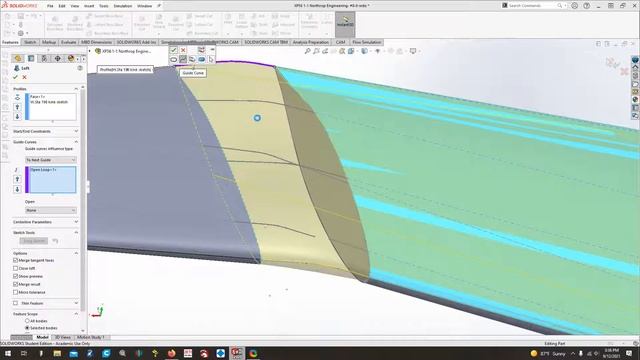The image size is (640, 360).
Task: Click the Drag Sketch button
Action: (x=34, y=241)
